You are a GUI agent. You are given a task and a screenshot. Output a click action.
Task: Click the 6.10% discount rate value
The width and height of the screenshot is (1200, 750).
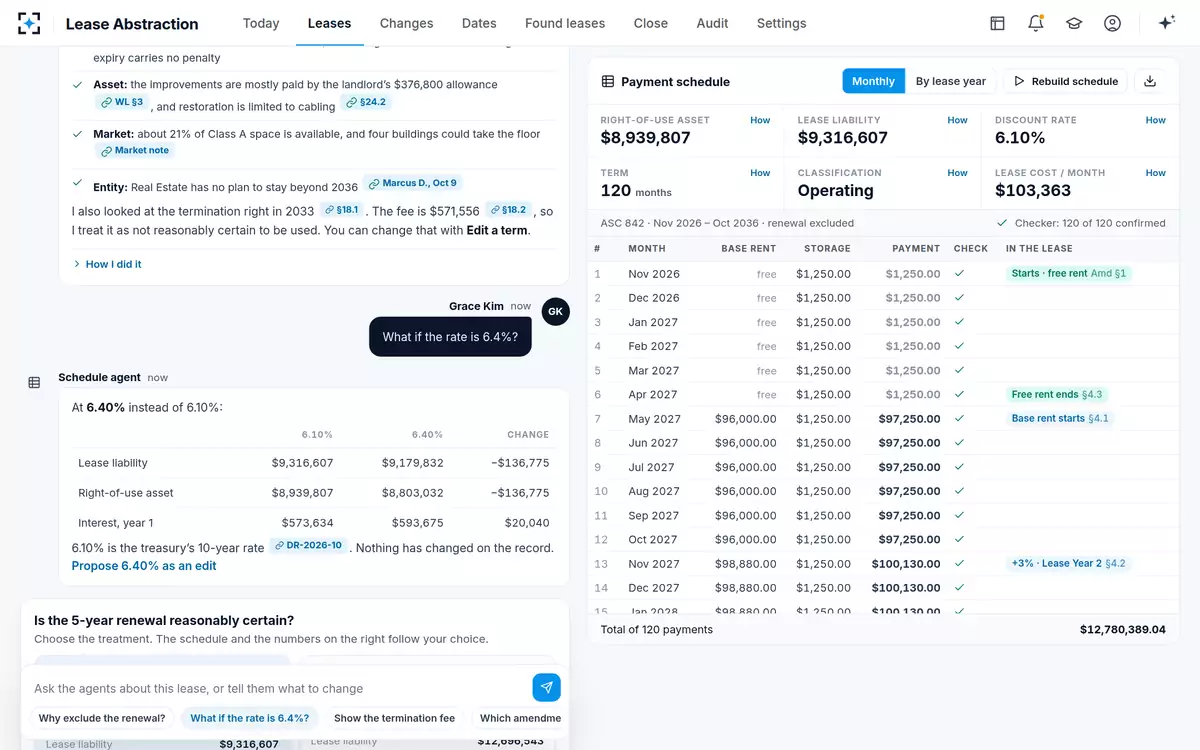tap(1020, 138)
